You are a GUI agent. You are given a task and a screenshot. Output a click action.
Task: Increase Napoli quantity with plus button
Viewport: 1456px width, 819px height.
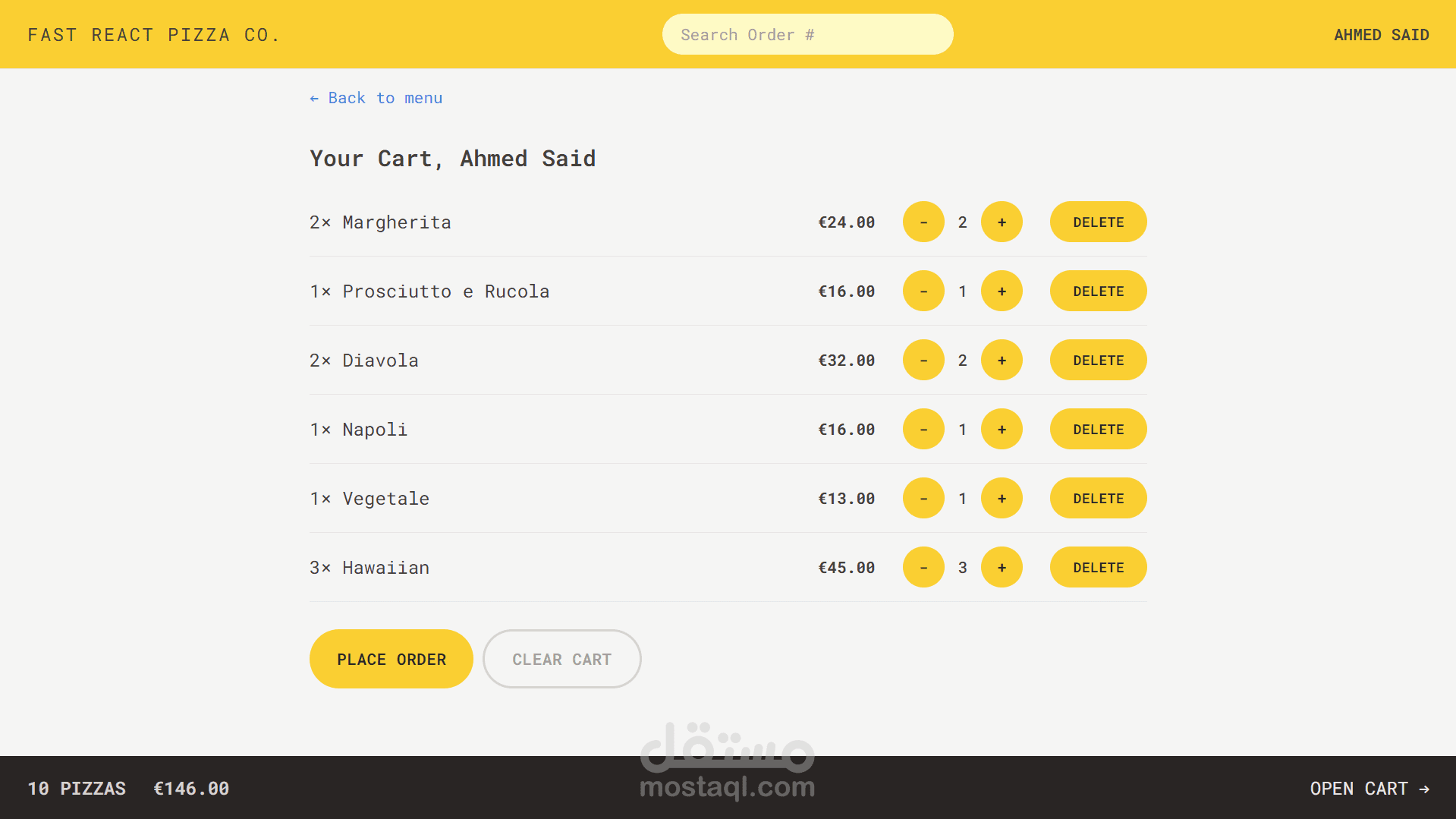[1002, 429]
